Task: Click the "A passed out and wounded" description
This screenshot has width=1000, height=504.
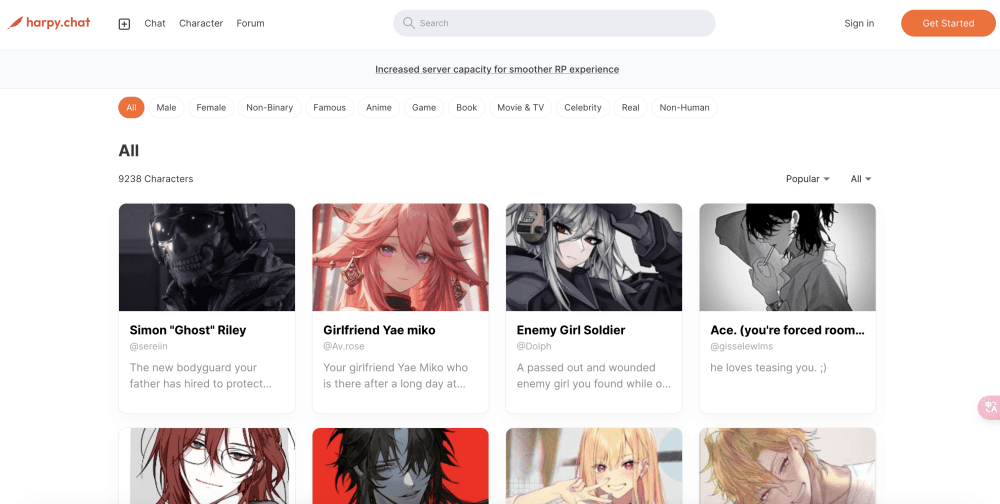Action: click(x=594, y=376)
